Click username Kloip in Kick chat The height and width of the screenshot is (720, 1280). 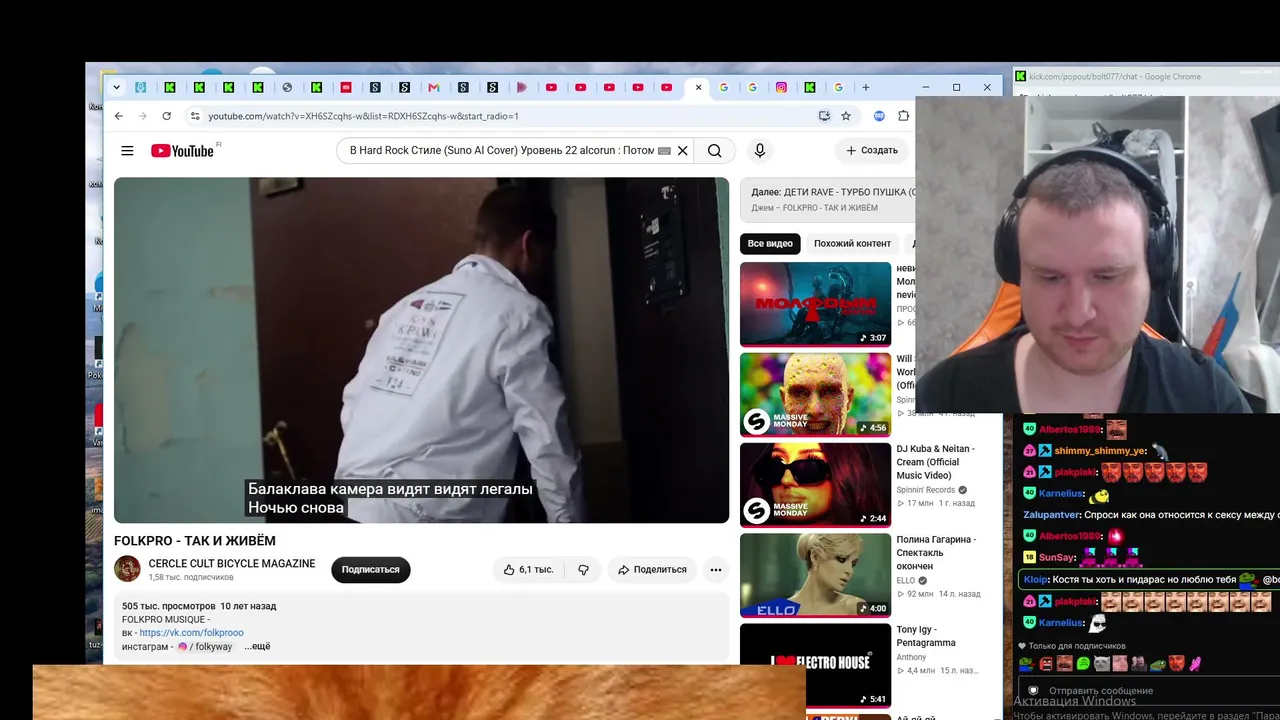click(1036, 579)
